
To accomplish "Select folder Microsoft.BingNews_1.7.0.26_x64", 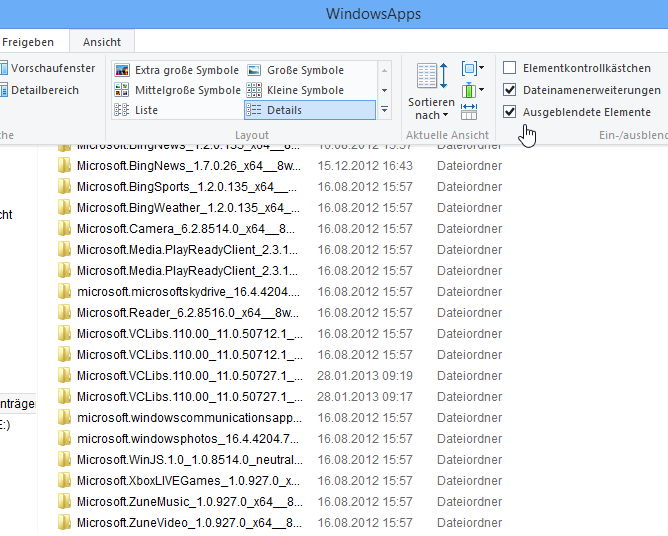I will pyautogui.click(x=189, y=166).
